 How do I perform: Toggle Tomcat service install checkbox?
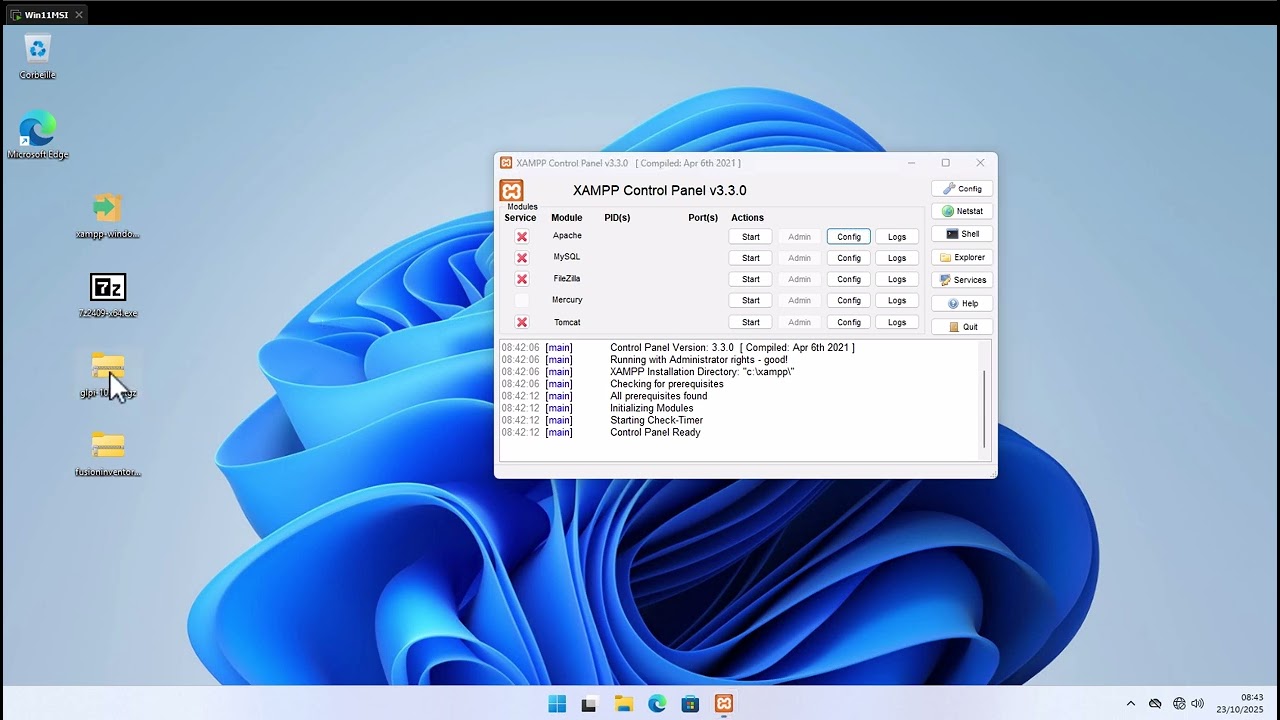521,322
